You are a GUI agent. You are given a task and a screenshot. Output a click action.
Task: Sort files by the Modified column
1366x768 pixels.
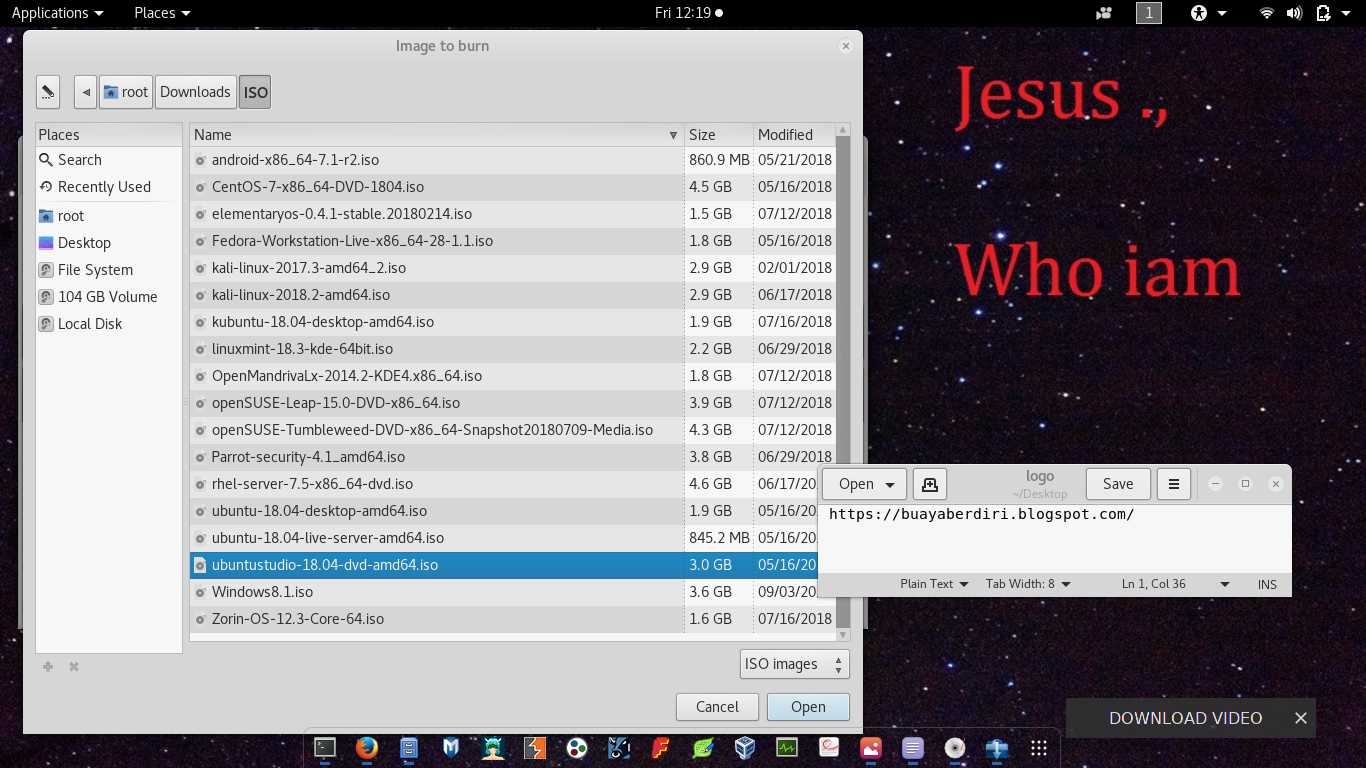[x=793, y=135]
